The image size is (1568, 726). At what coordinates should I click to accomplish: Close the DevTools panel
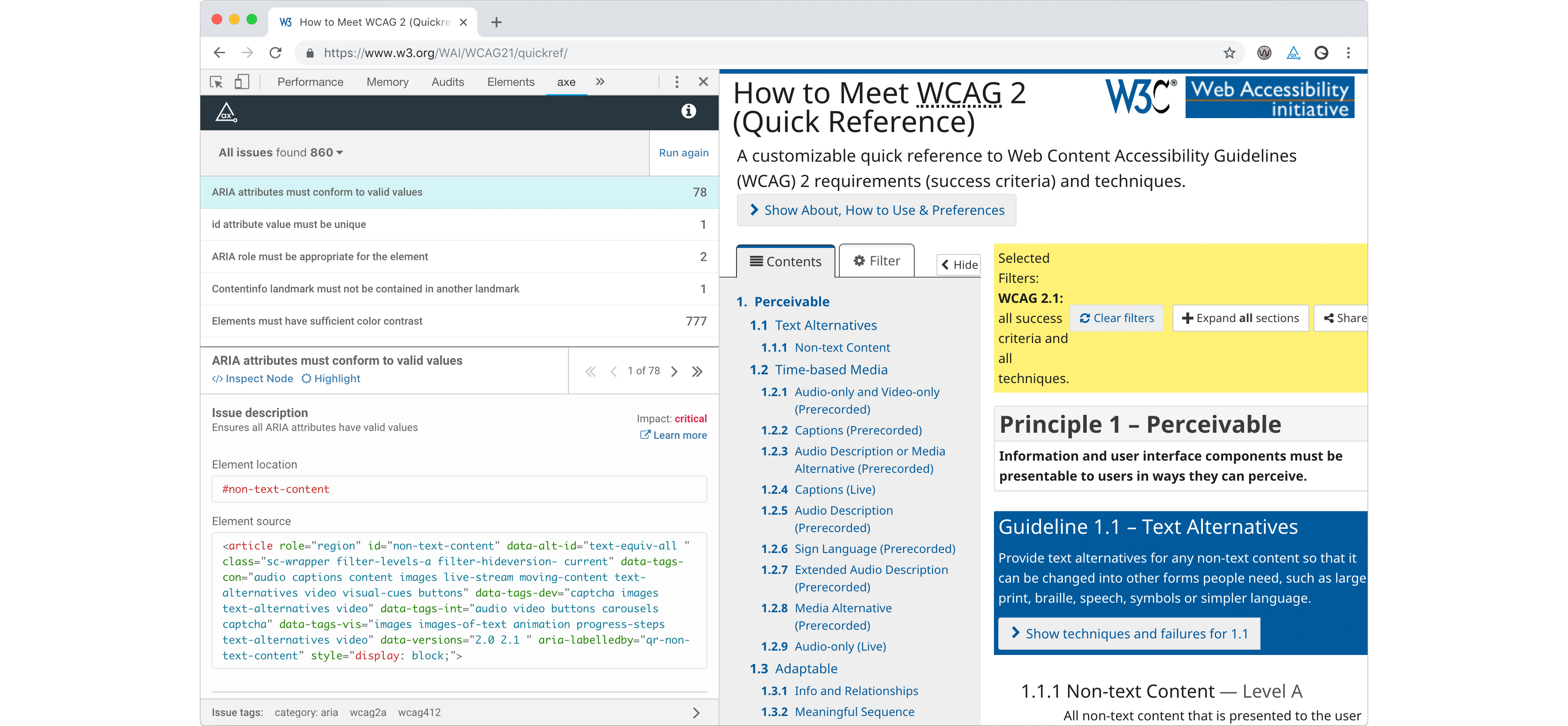coord(704,81)
